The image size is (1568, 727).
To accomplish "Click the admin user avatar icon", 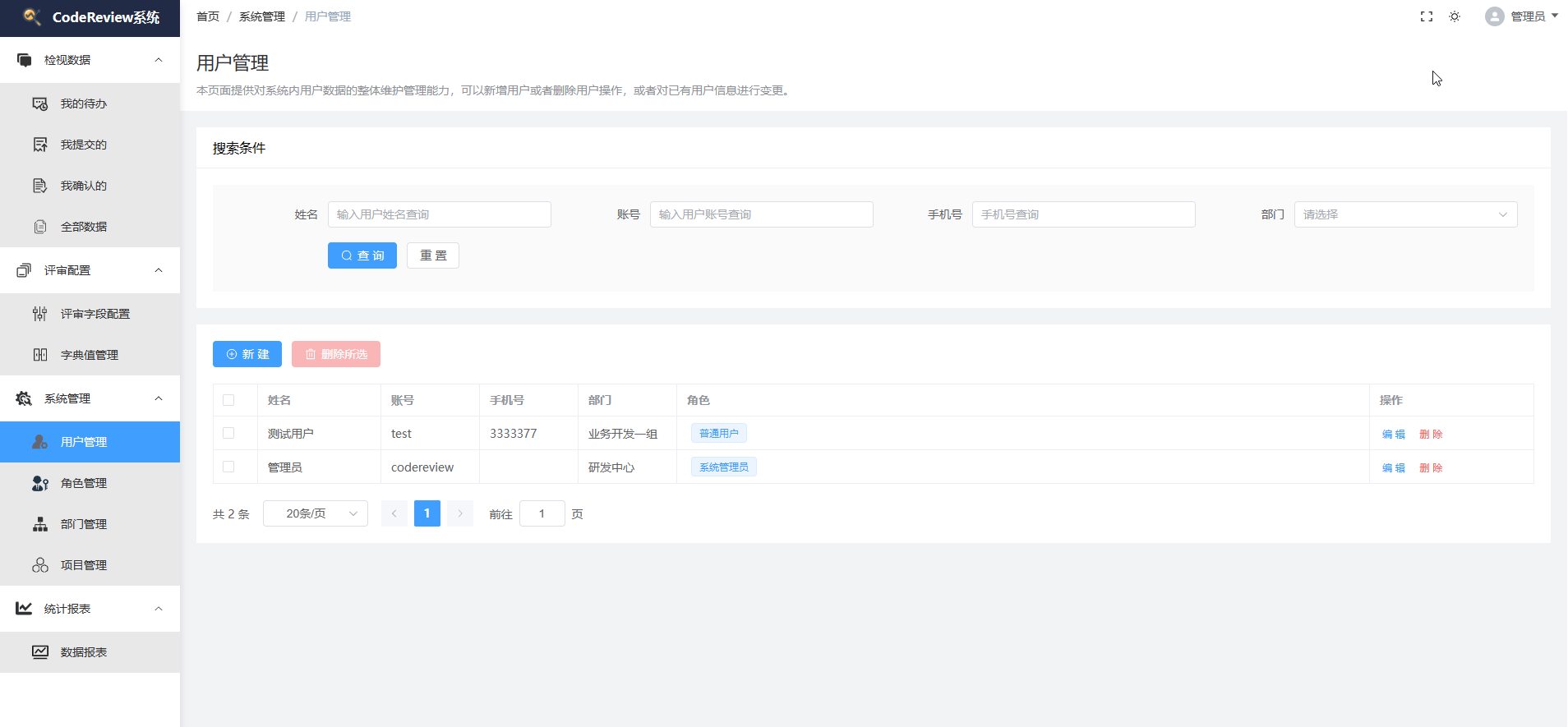I will tap(1494, 16).
